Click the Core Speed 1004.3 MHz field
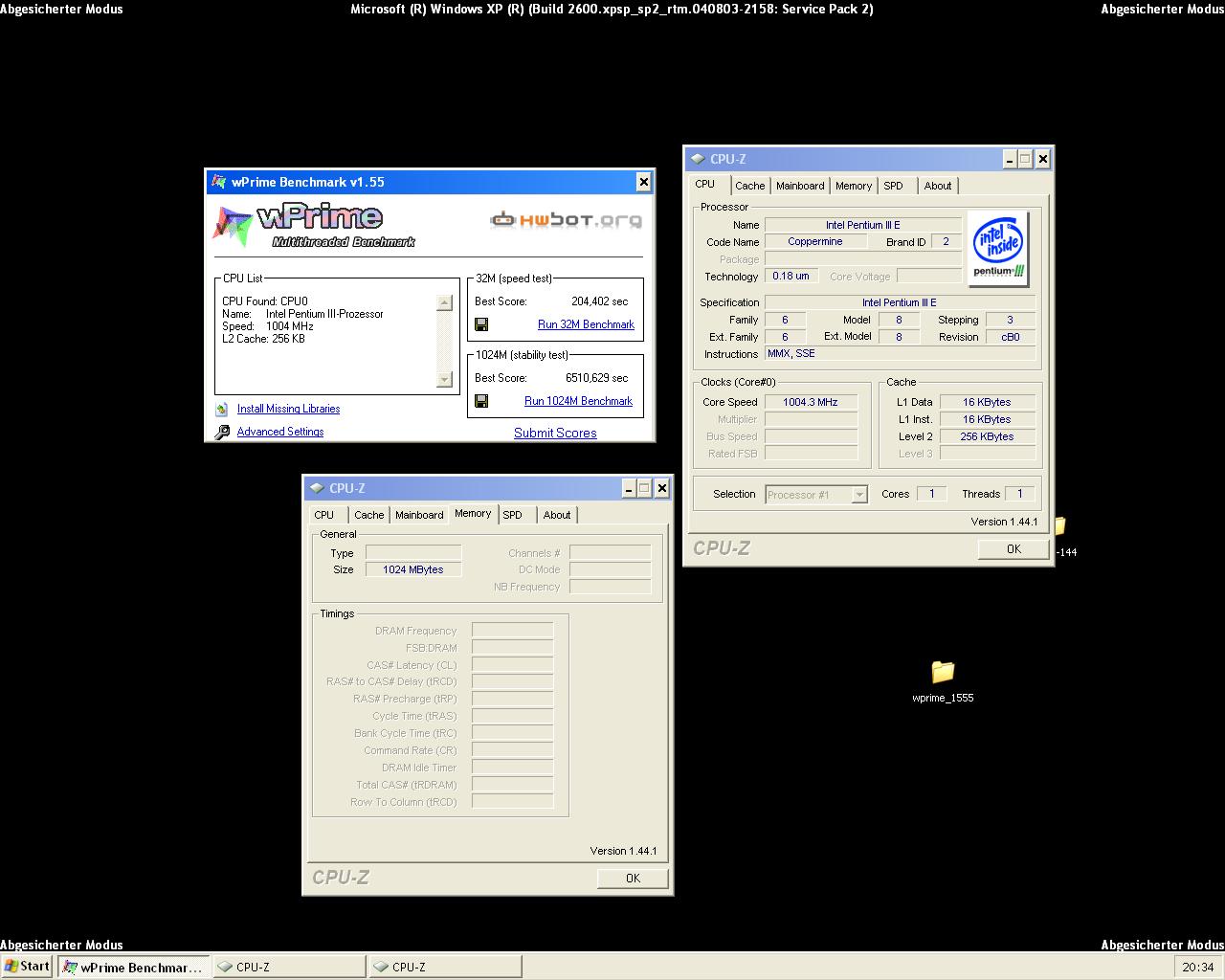1225x980 pixels. 811,402
